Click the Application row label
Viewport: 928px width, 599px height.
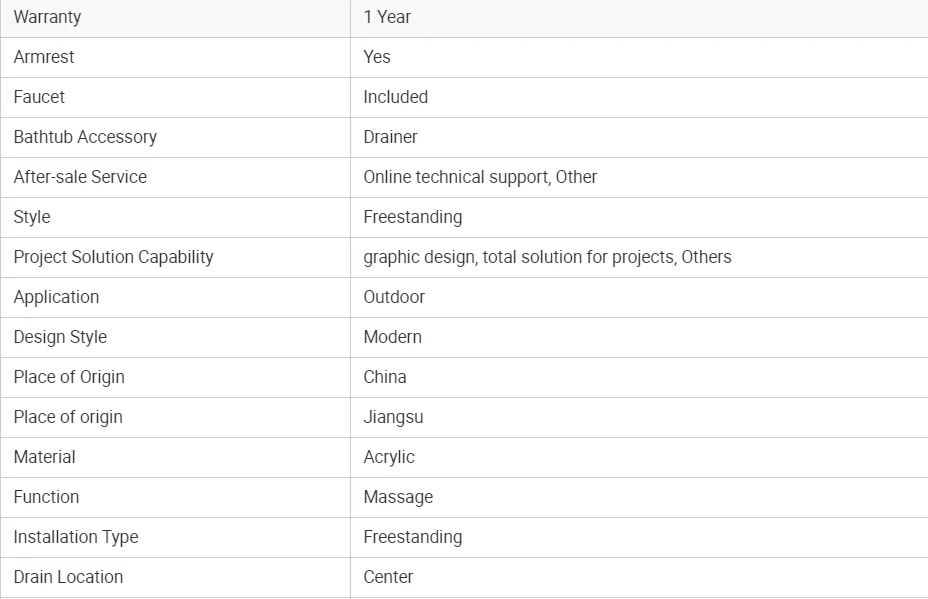(x=56, y=297)
